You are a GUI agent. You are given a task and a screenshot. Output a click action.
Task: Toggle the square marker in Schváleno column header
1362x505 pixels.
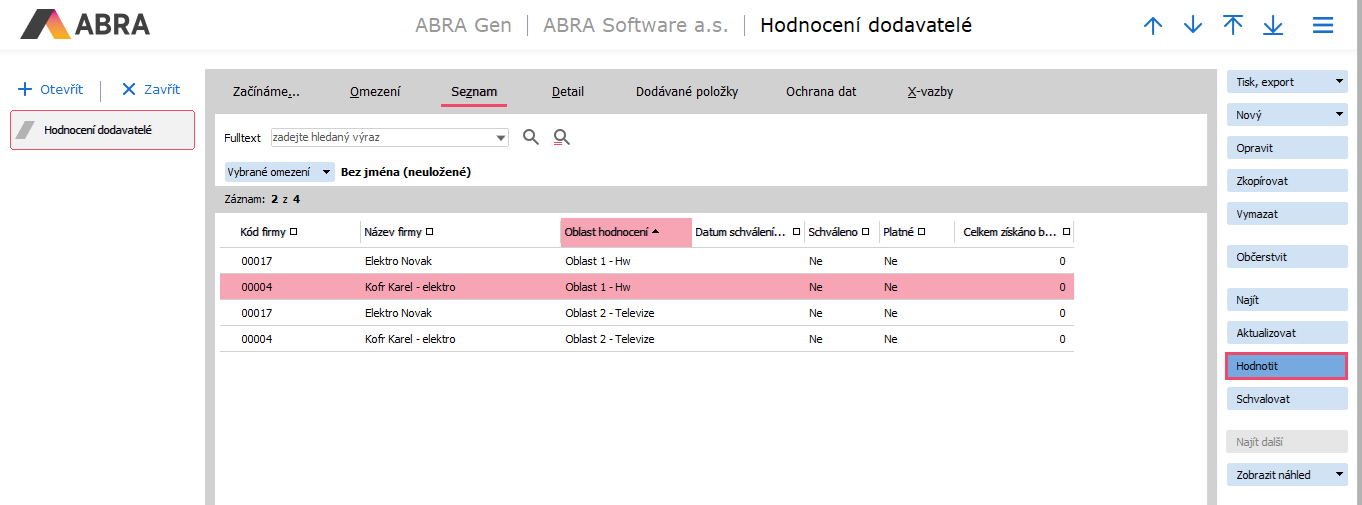(866, 232)
